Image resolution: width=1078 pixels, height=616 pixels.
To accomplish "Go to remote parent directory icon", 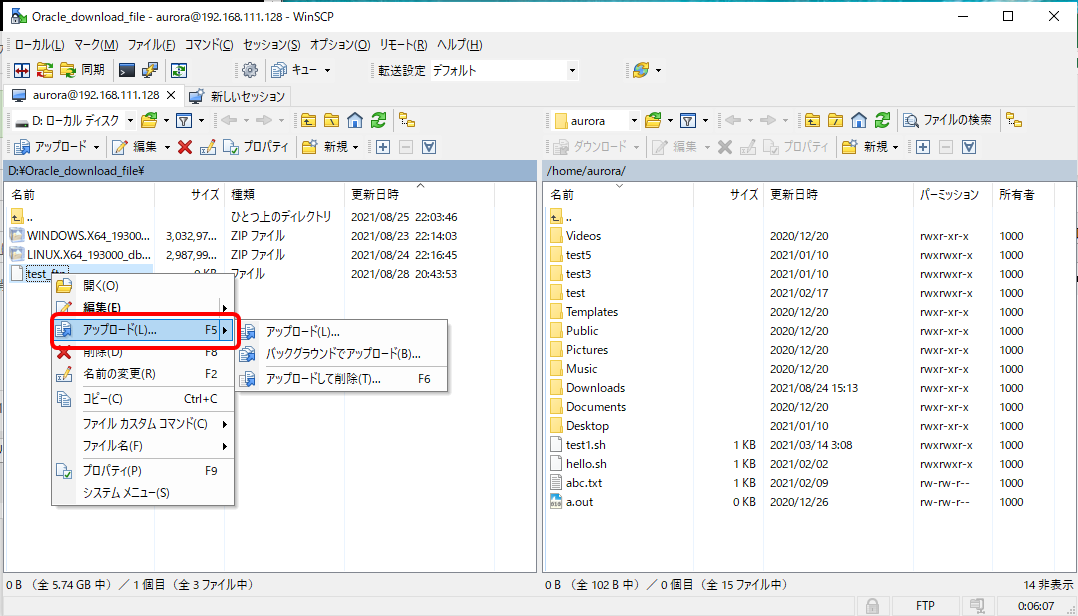I will (813, 121).
